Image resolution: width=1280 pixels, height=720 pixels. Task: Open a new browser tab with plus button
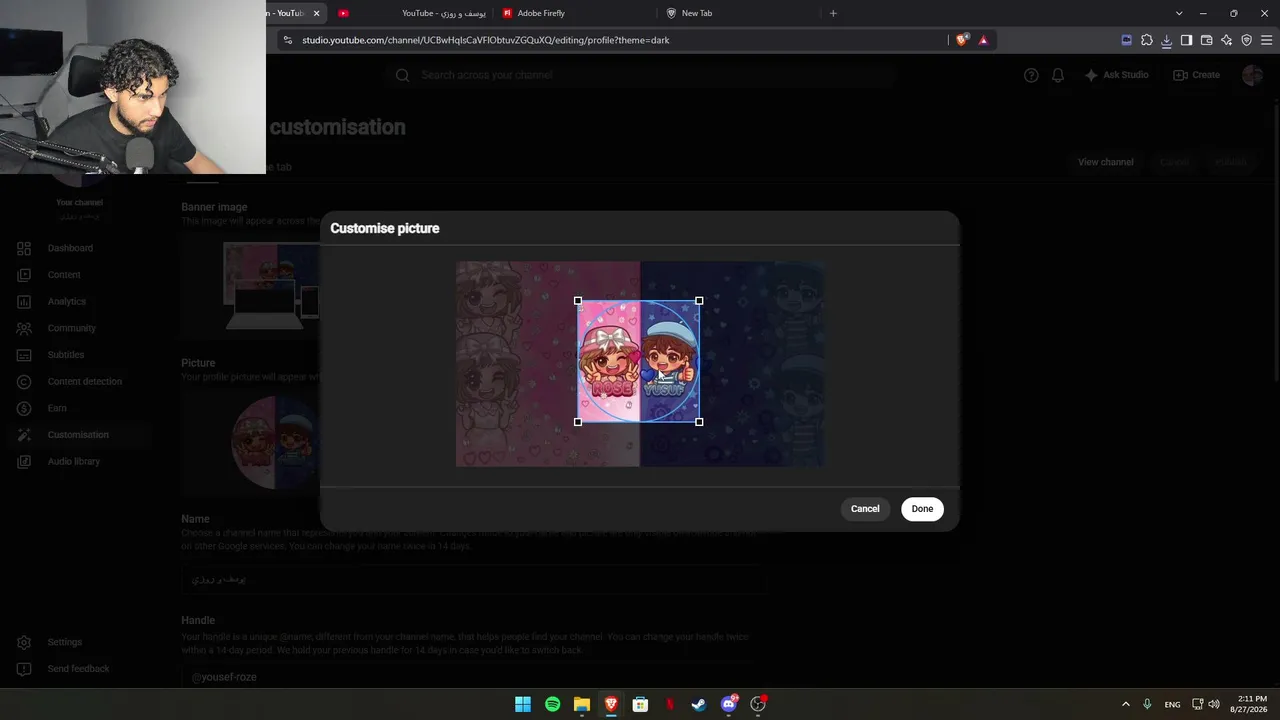tap(833, 13)
